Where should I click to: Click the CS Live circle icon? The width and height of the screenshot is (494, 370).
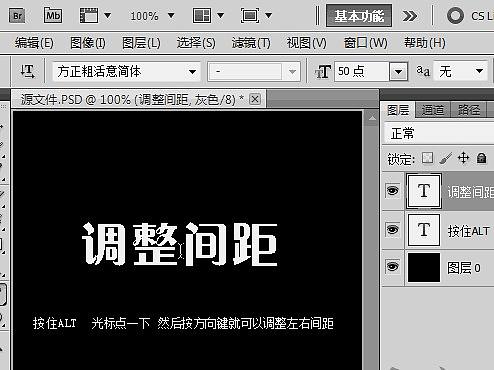[x=455, y=15]
